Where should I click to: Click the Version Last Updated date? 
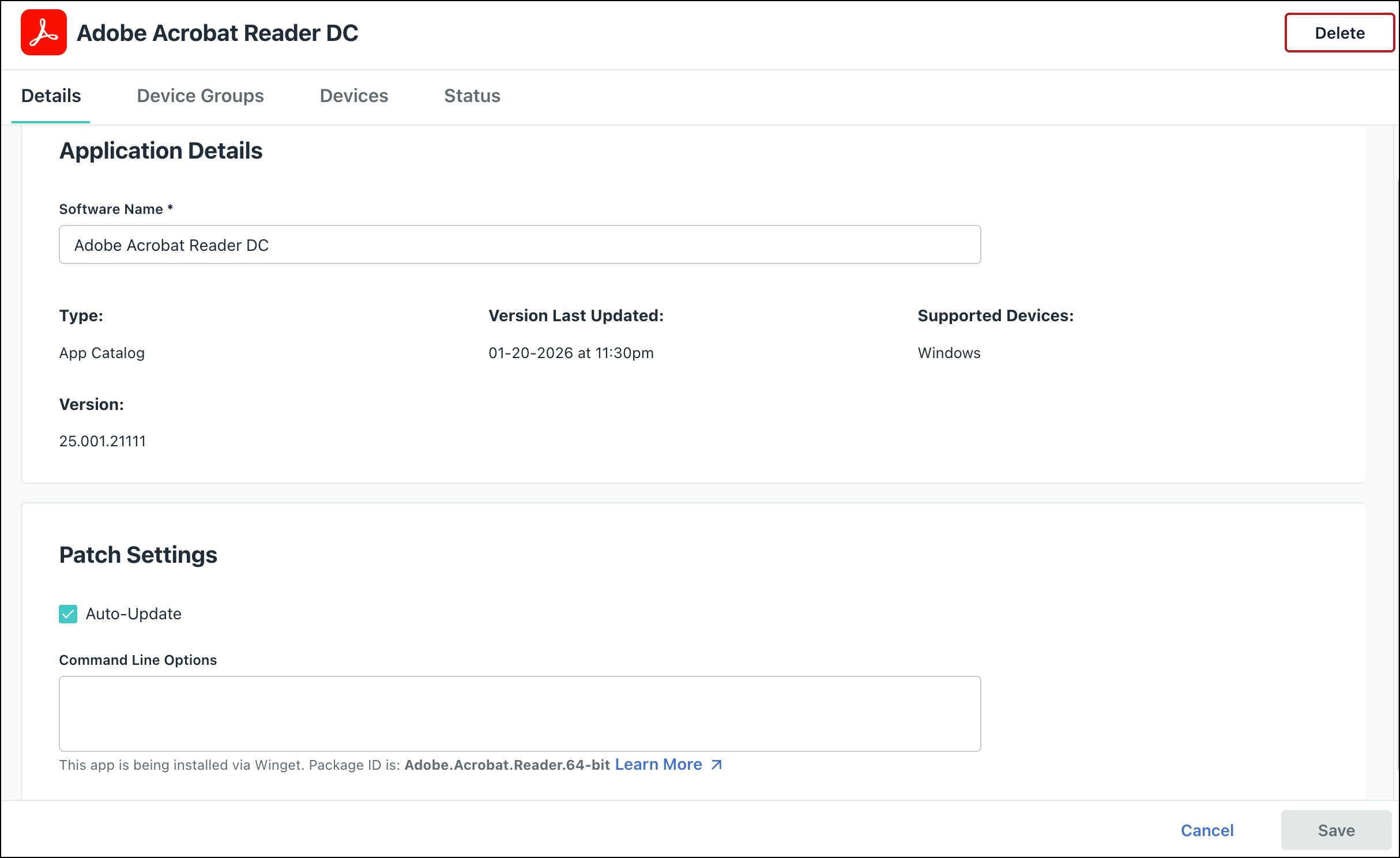coord(571,353)
